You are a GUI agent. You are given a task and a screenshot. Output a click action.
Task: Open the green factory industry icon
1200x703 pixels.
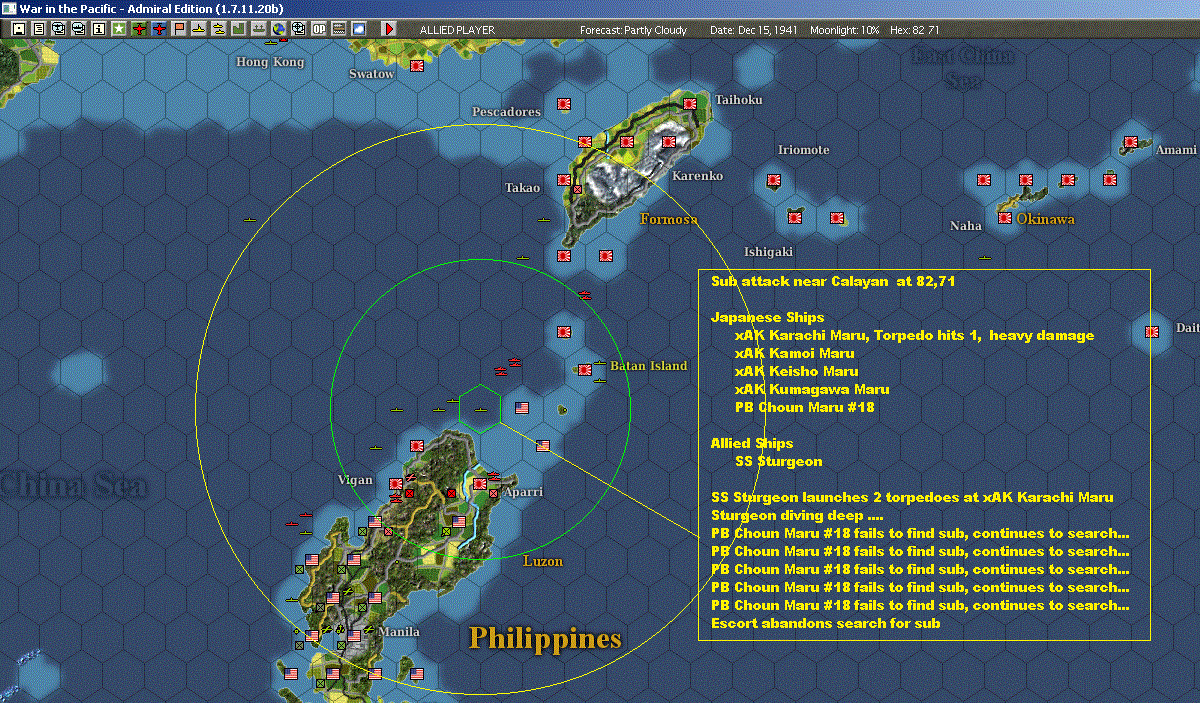pos(239,29)
